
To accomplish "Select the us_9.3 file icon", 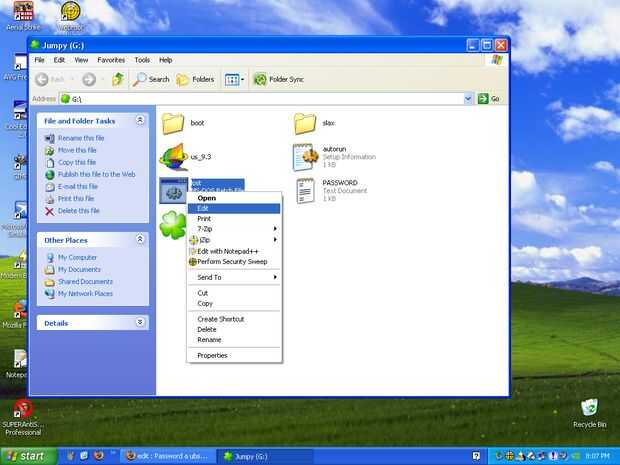I will pyautogui.click(x=174, y=157).
